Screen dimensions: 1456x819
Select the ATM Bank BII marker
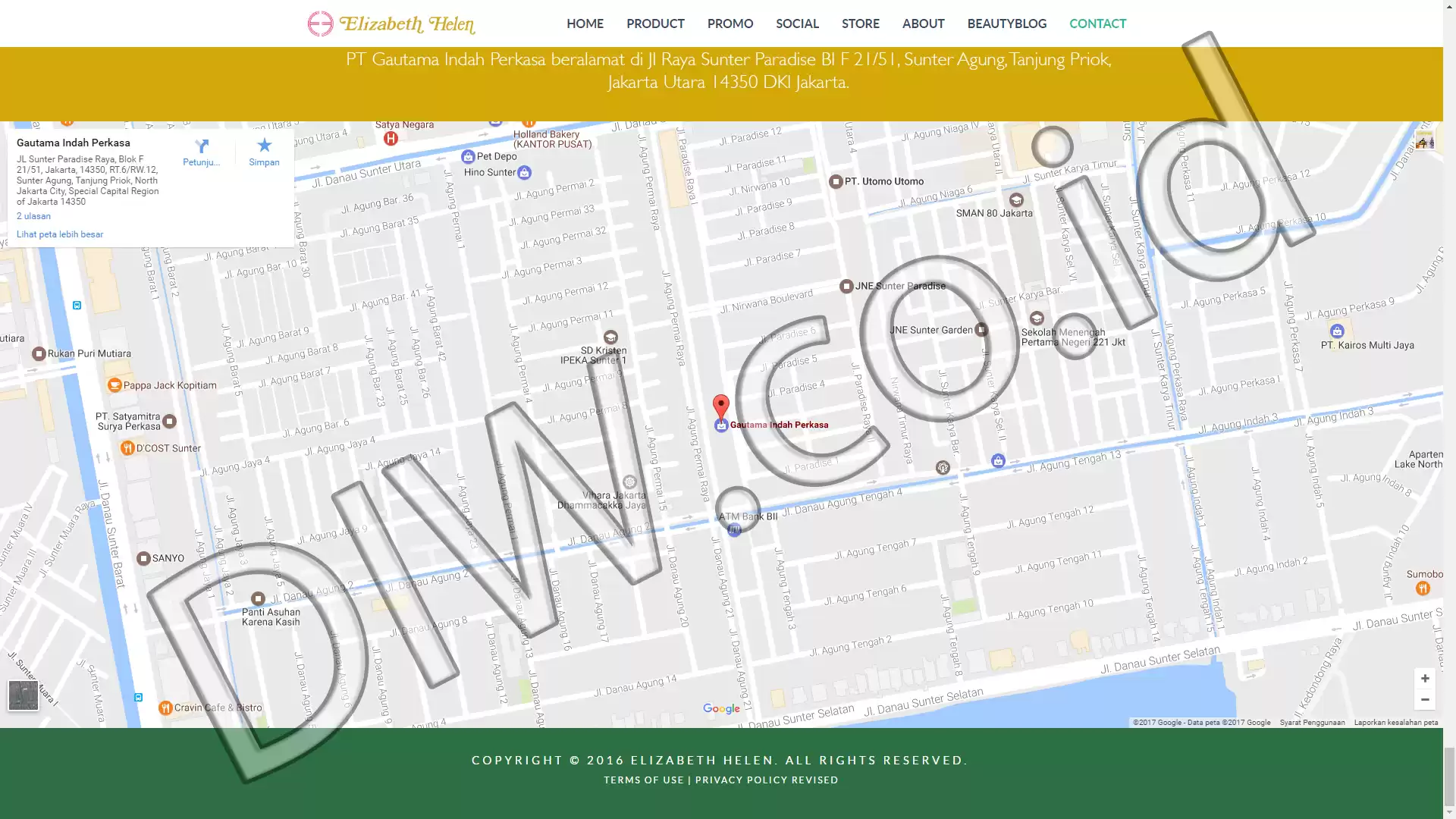tap(734, 530)
